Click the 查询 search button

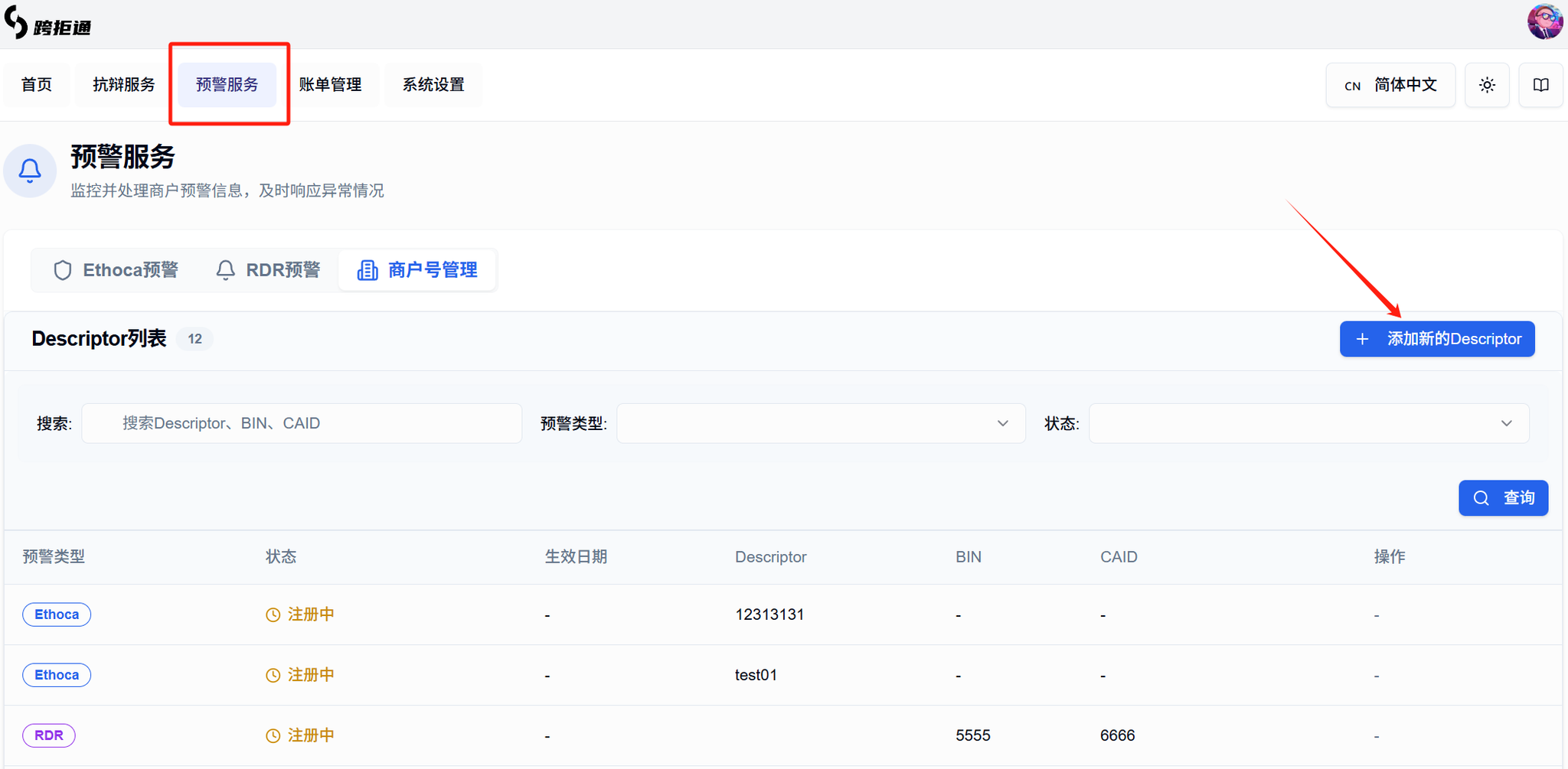pos(1503,498)
